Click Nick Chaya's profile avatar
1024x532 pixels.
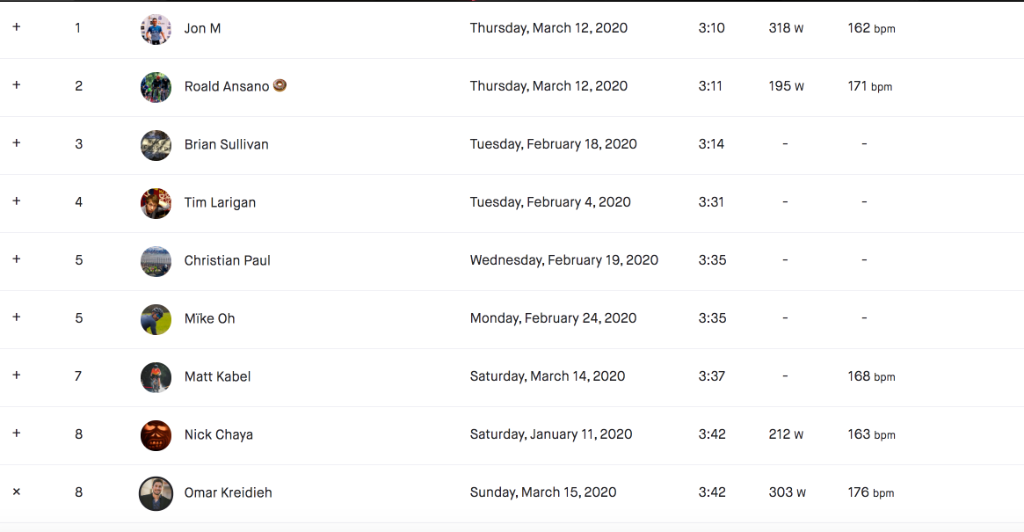(156, 435)
